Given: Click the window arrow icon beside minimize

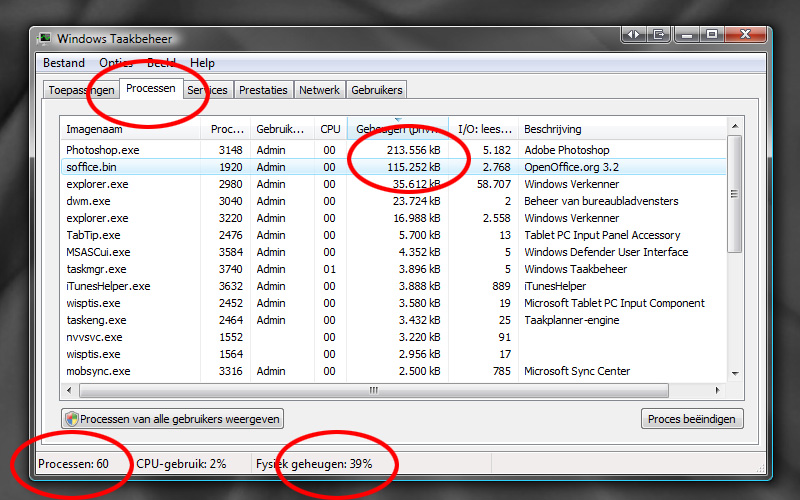Looking at the screenshot, I should [x=659, y=34].
